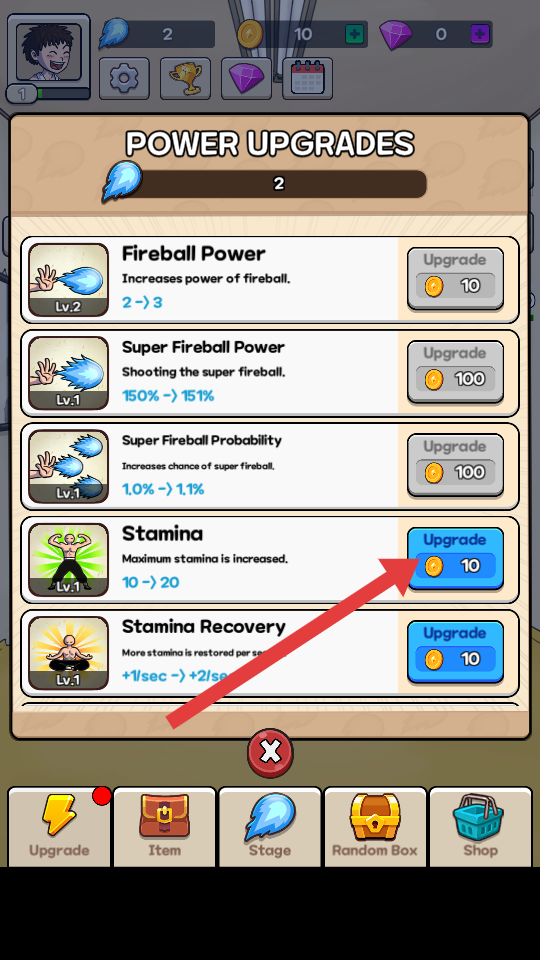The height and width of the screenshot is (960, 540).
Task: Open the trophy achievements icon
Action: tap(186, 78)
